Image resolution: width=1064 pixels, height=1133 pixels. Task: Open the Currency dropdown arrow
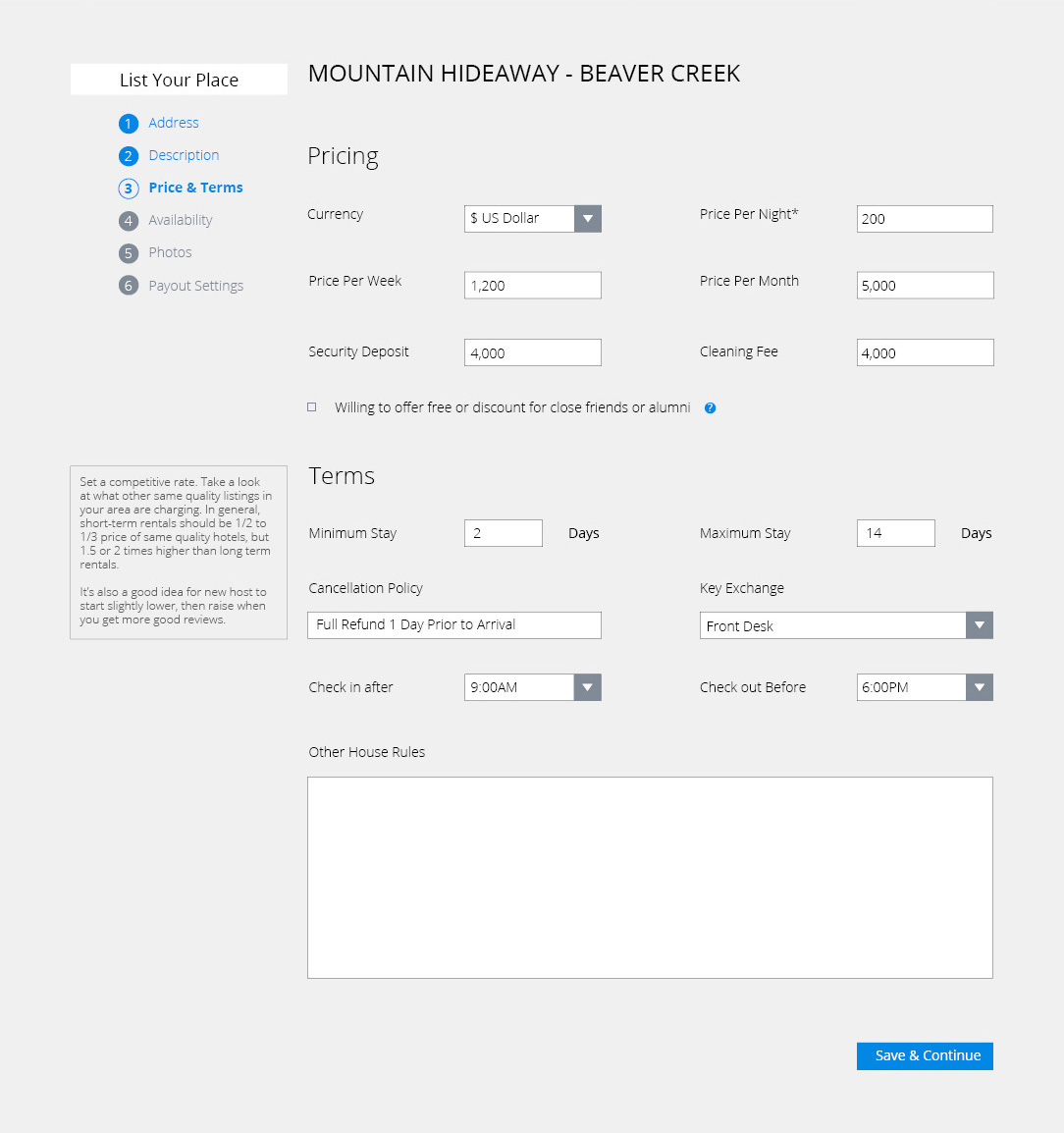[588, 219]
